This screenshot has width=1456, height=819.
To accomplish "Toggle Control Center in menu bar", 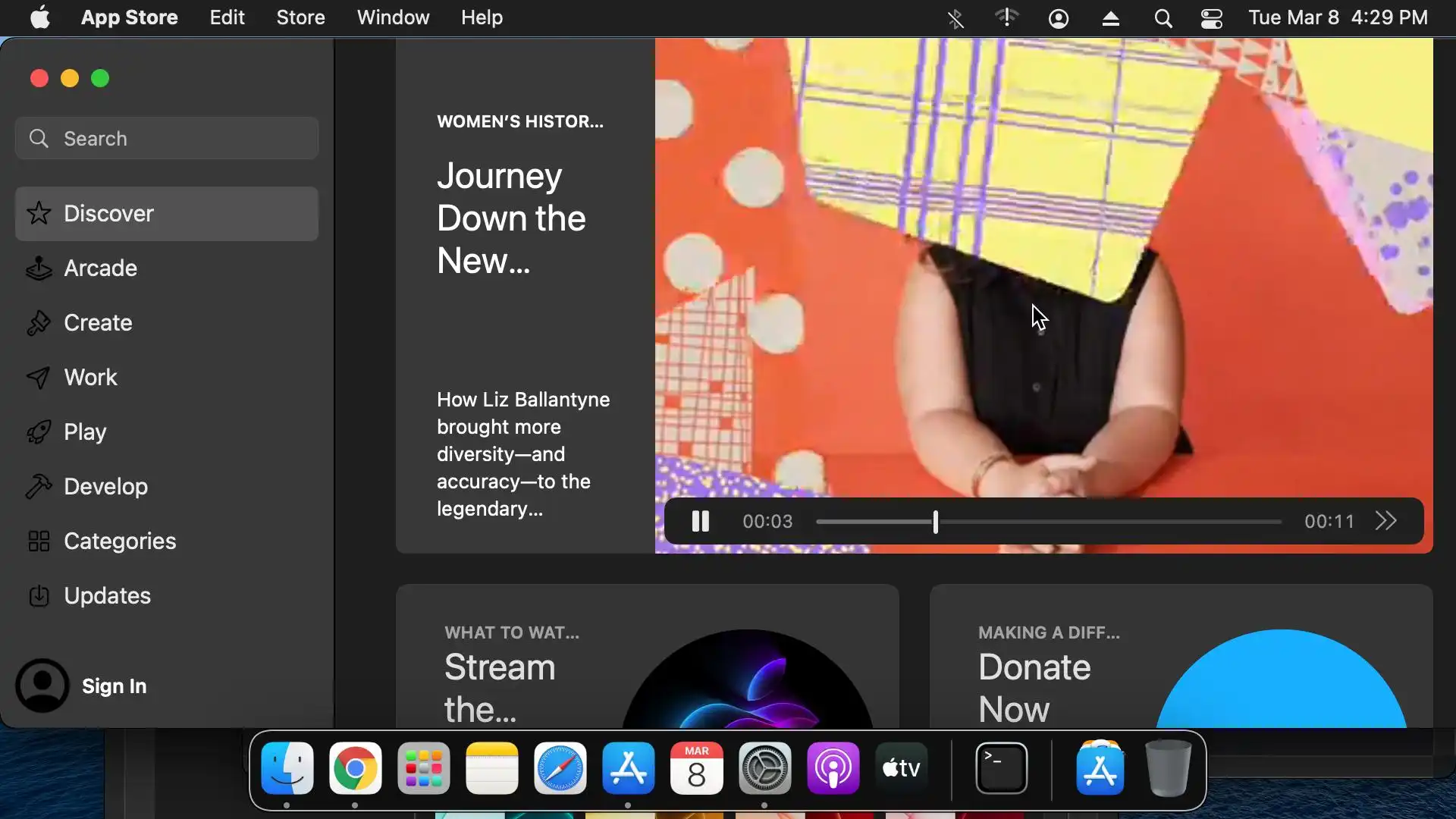I will 1211,18.
